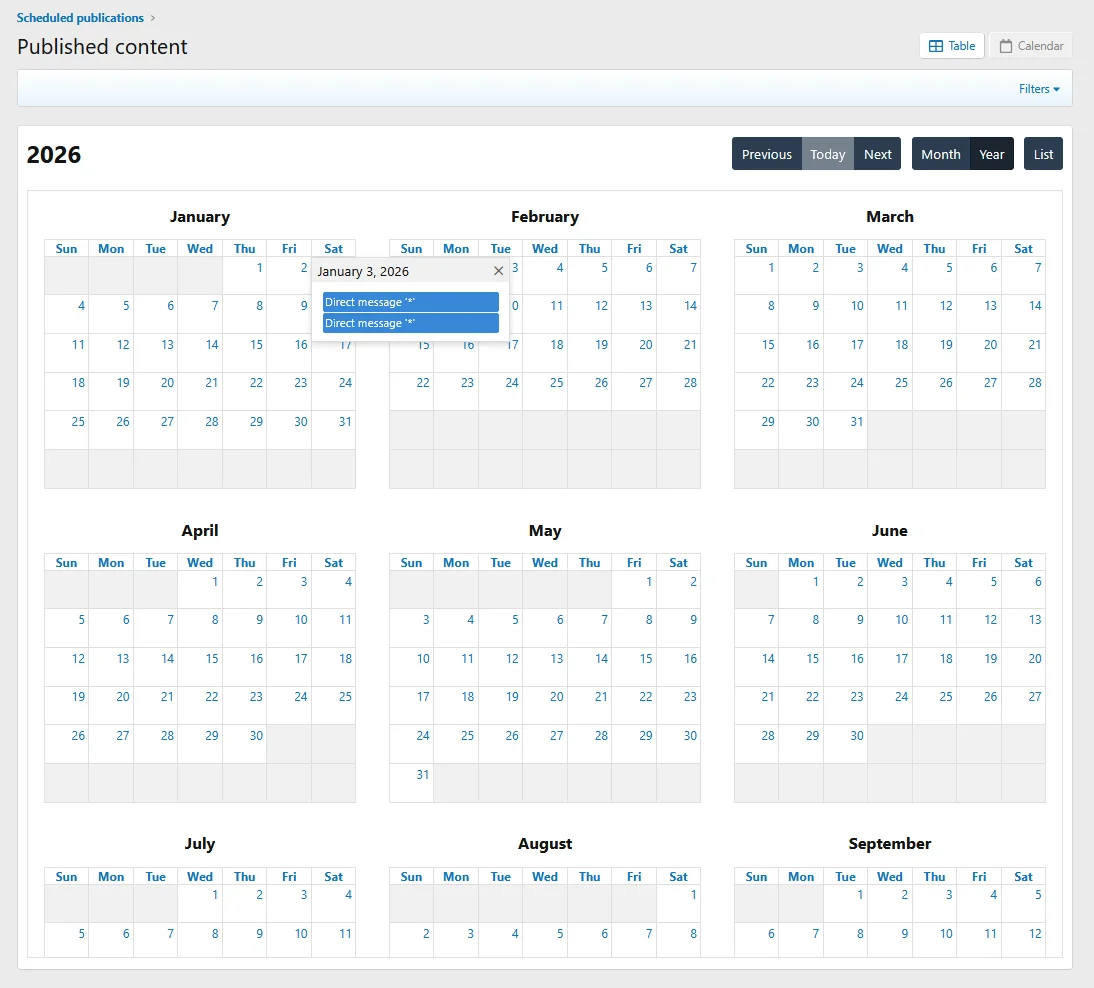Open the second Direct message event
The image size is (1094, 988).
pyautogui.click(x=410, y=322)
